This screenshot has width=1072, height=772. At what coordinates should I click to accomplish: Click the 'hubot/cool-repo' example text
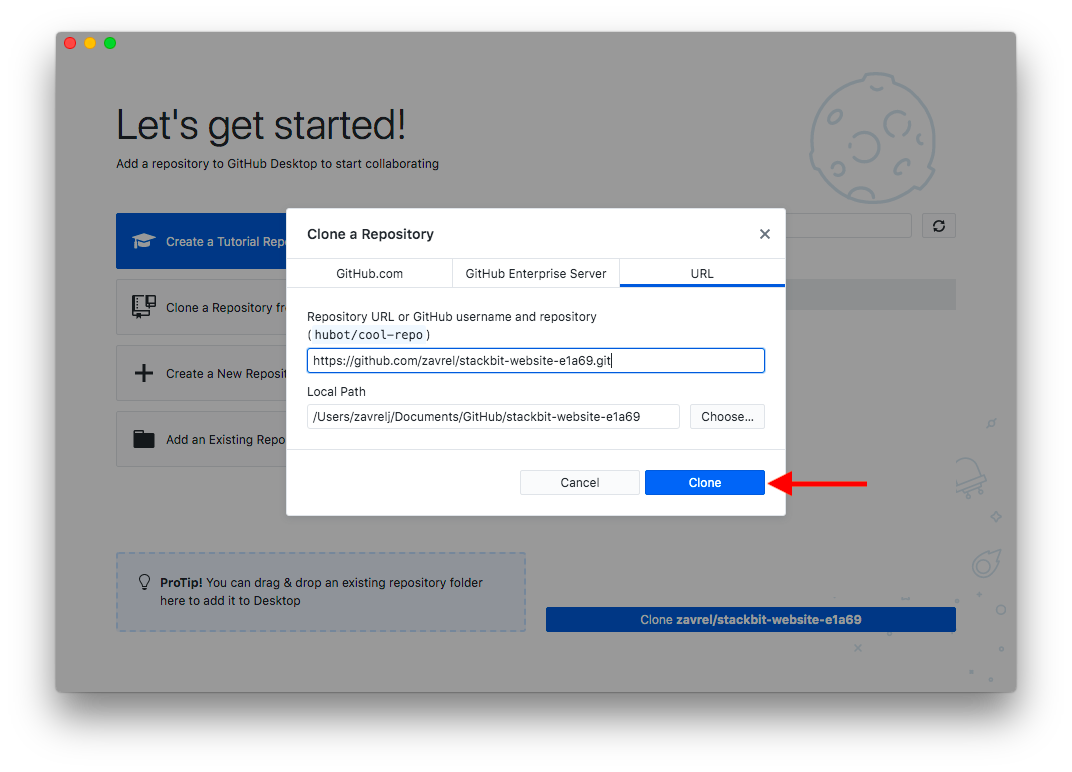[x=368, y=335]
